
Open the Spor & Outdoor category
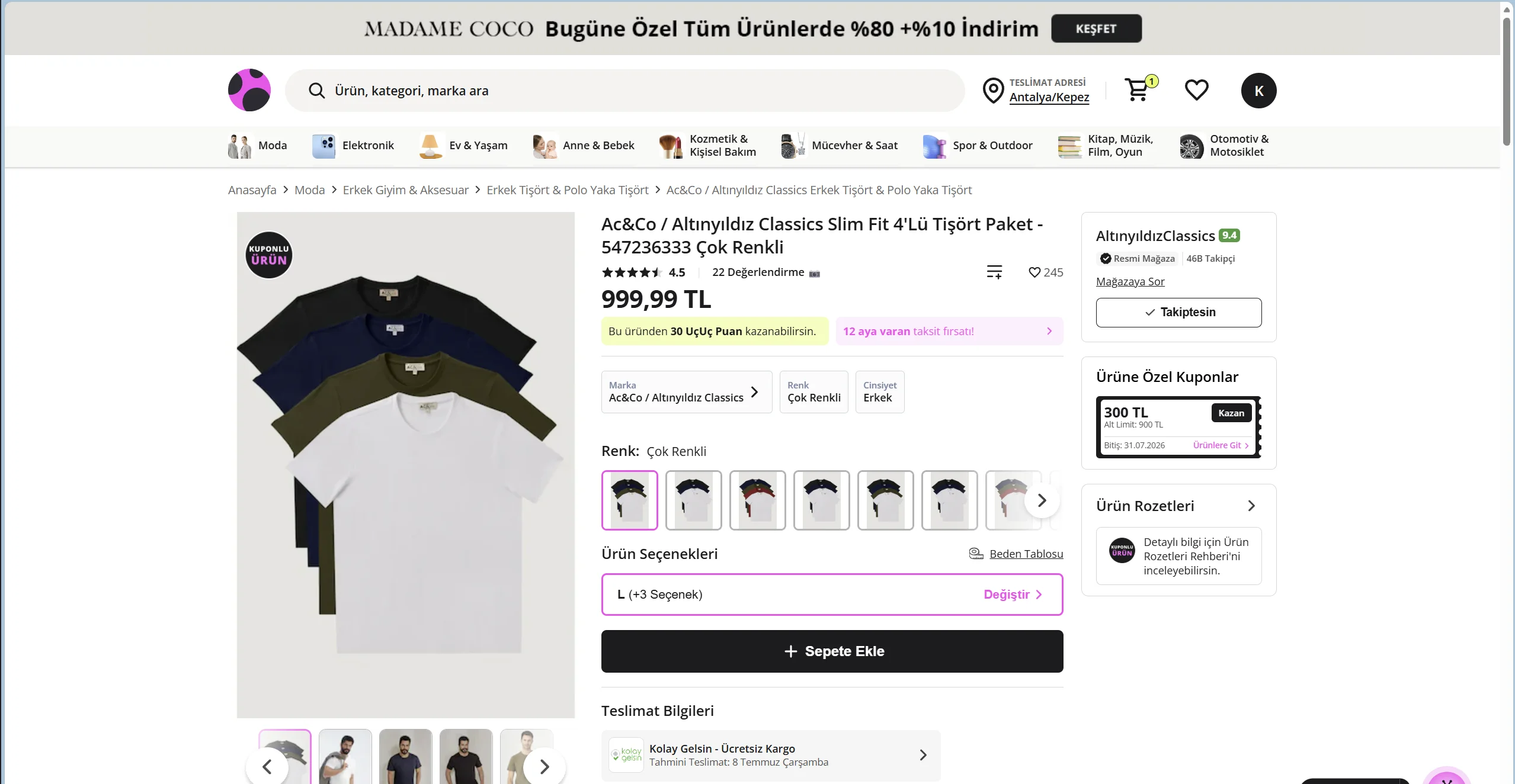point(978,146)
